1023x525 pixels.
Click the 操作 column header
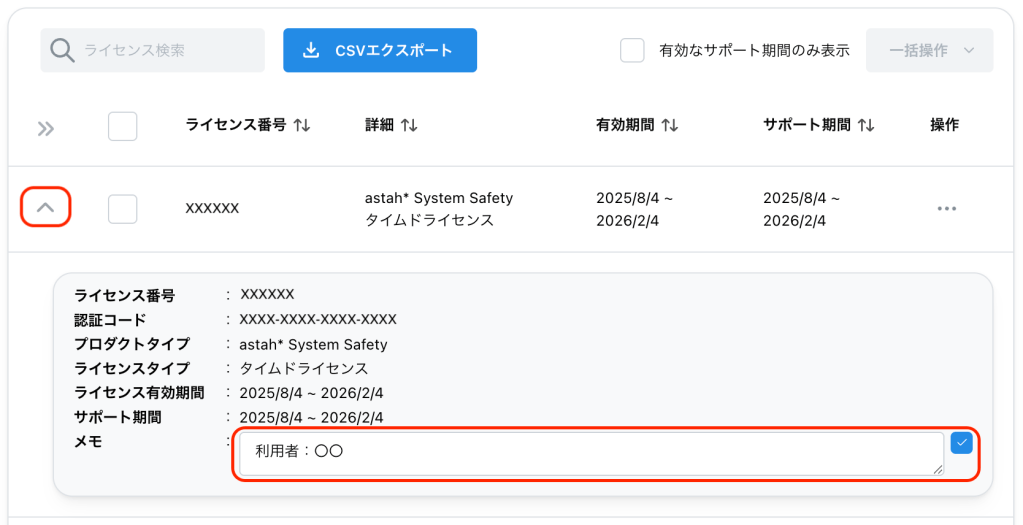(944, 125)
